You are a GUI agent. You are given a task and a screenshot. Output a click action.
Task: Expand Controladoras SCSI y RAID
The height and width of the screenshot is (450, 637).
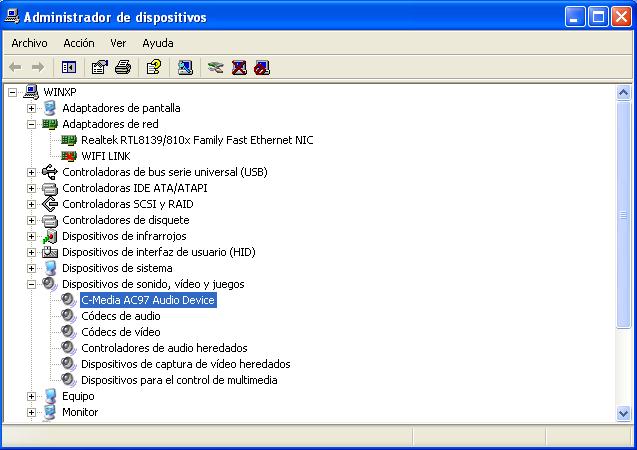[x=31, y=204]
